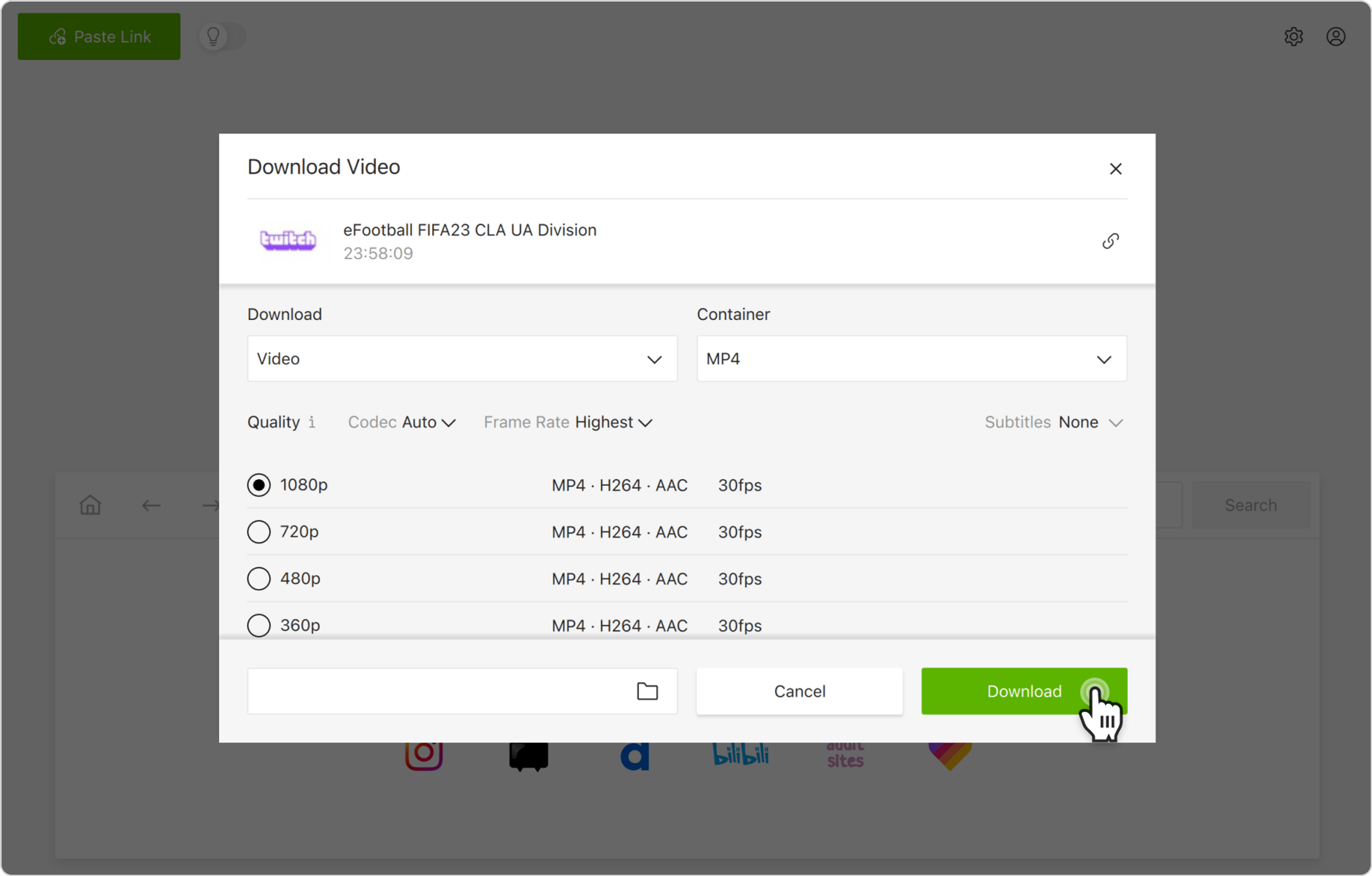Image resolution: width=1372 pixels, height=876 pixels.
Task: Click the Twitch logo thumbnail
Action: coord(288,240)
